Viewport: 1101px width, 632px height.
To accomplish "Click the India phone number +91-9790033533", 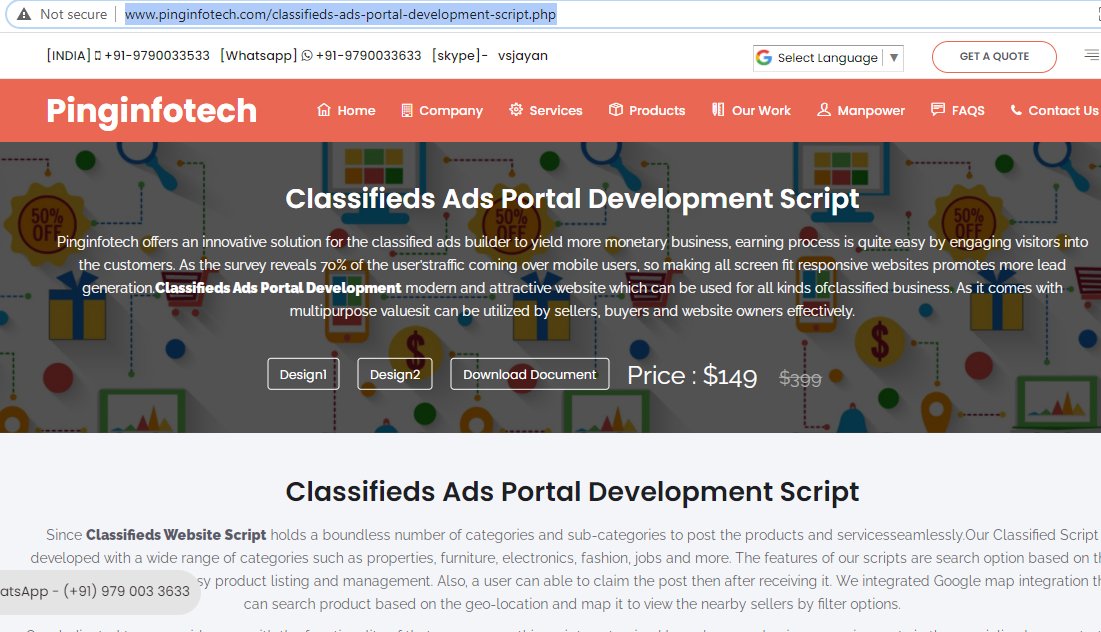I will (157, 55).
